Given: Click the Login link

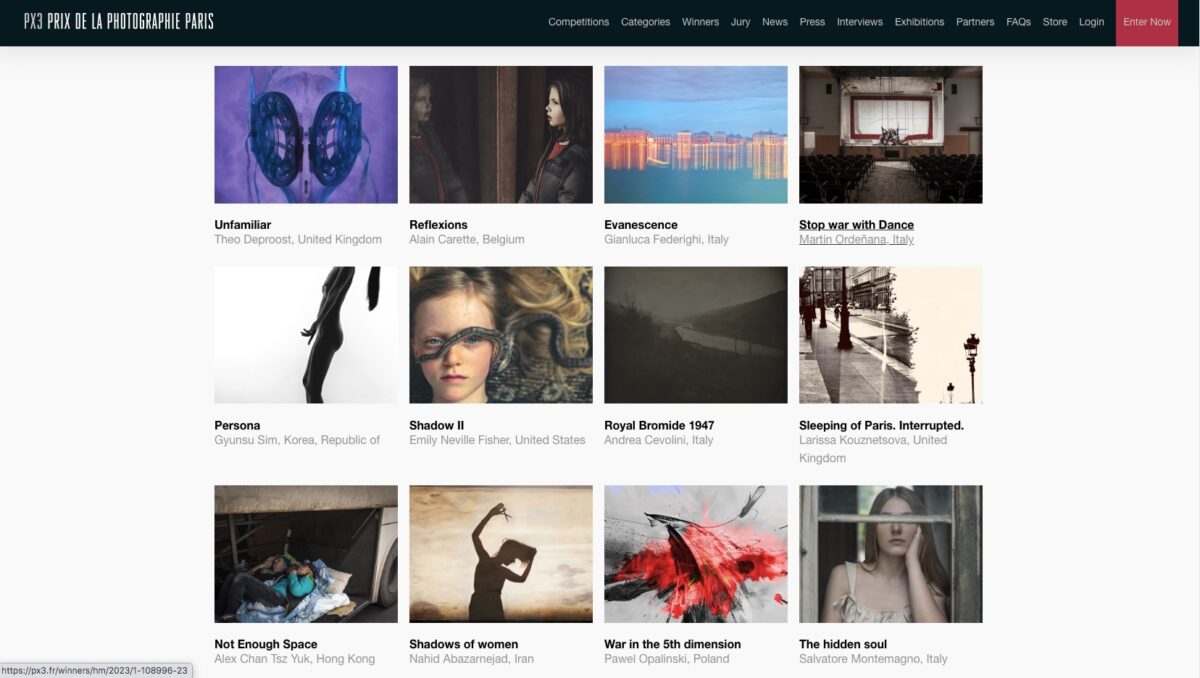Looking at the screenshot, I should 1091,22.
